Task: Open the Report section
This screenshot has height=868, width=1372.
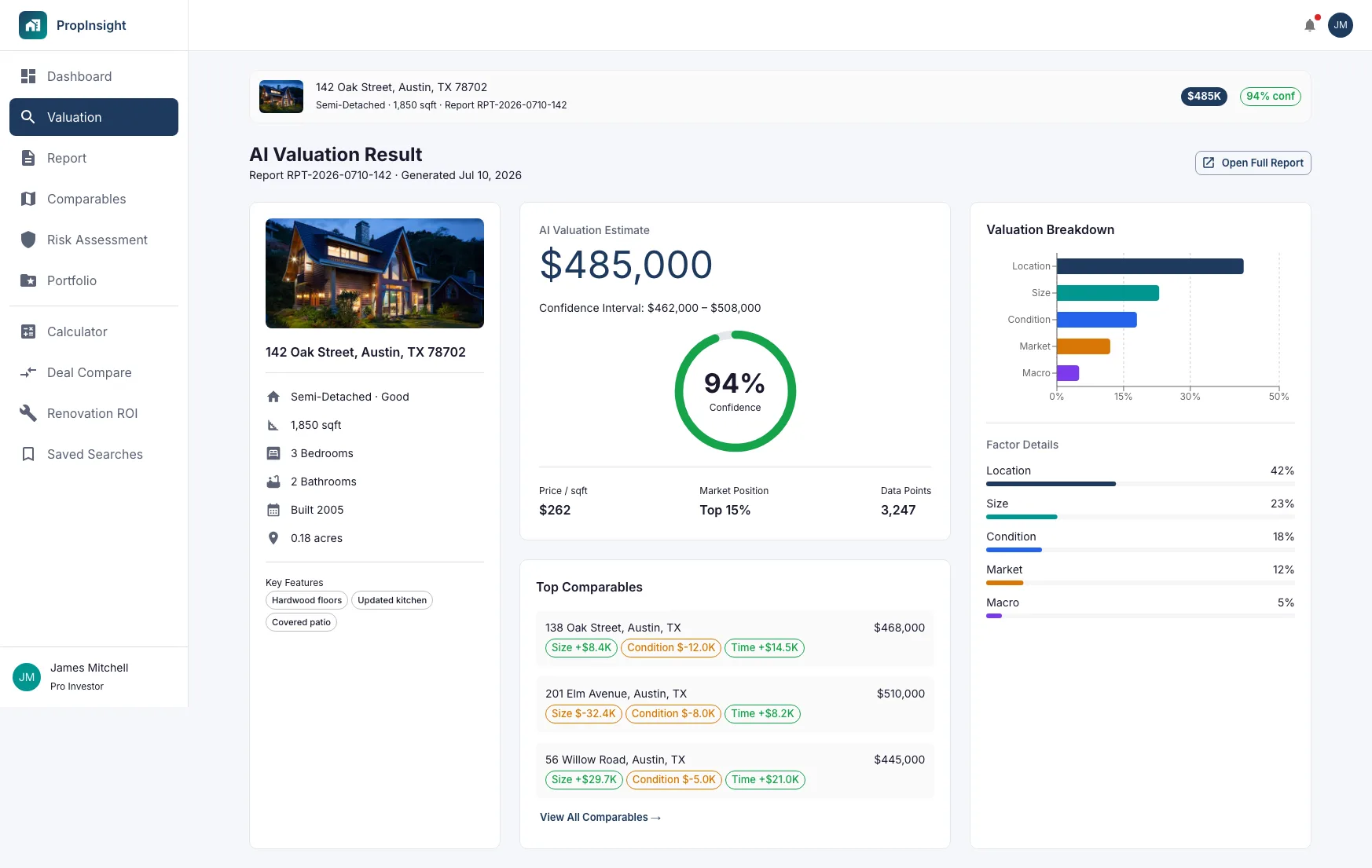Action: coord(94,158)
